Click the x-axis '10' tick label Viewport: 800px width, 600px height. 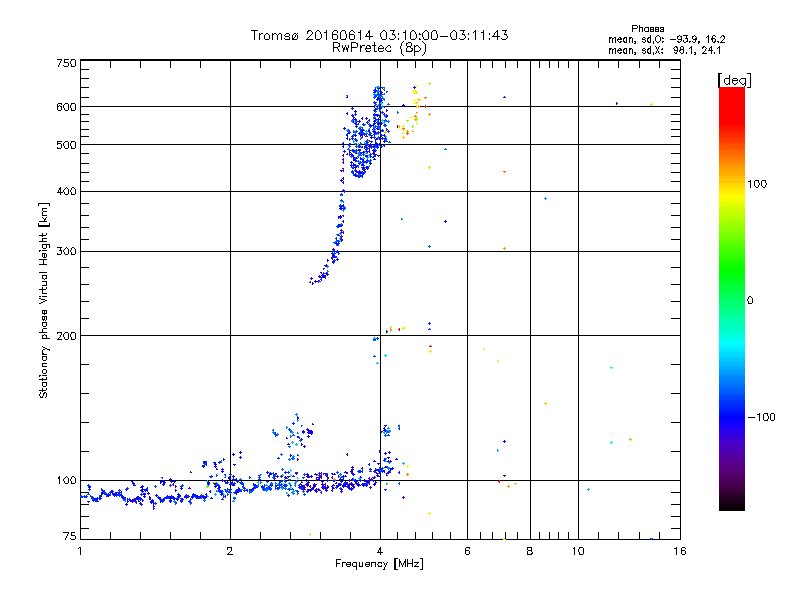tap(578, 551)
